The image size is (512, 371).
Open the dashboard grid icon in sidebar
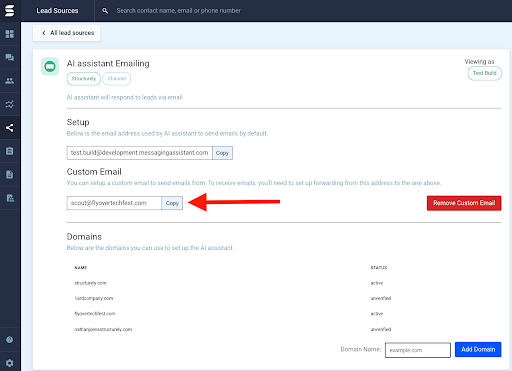[x=10, y=34]
